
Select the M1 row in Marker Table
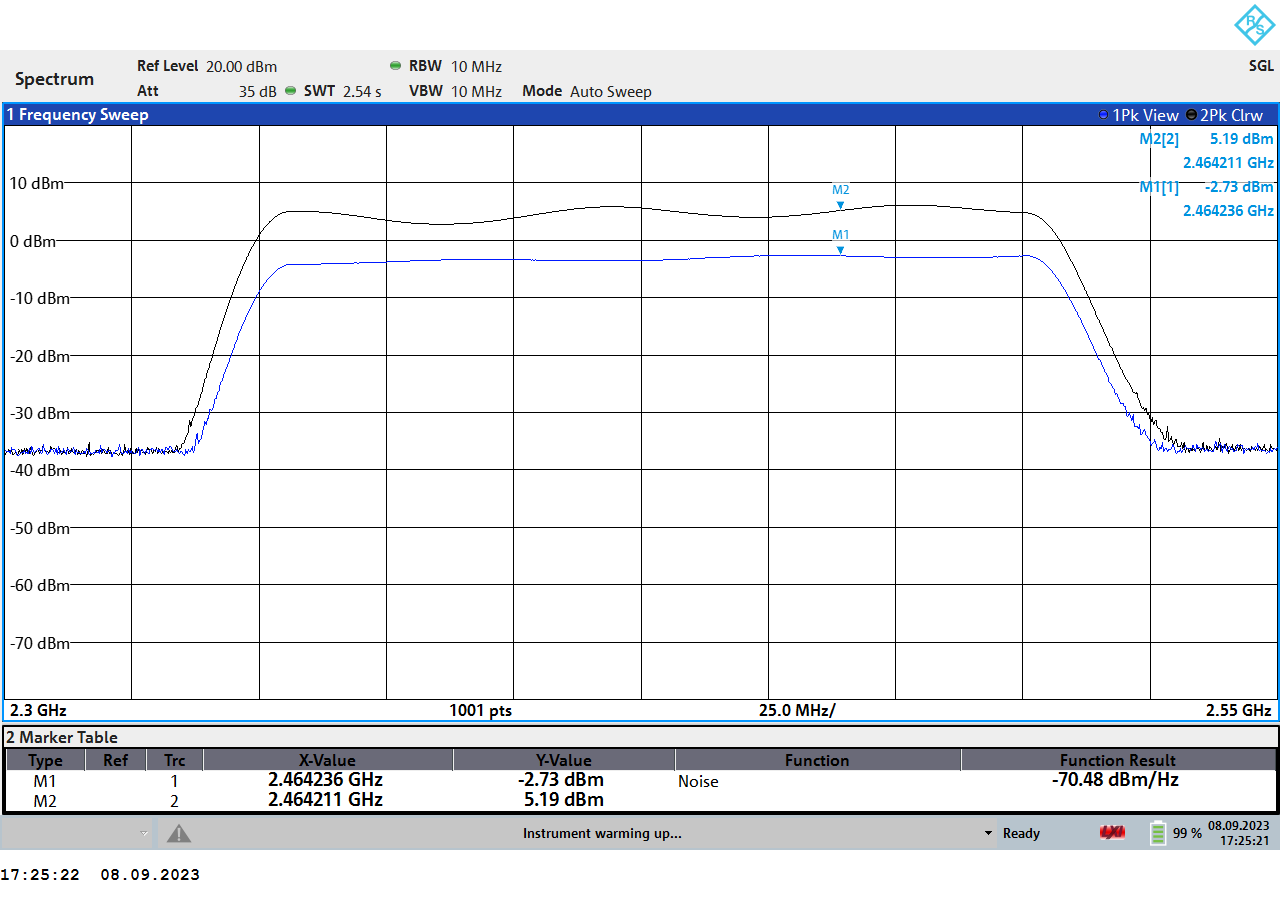pyautogui.click(x=45, y=781)
